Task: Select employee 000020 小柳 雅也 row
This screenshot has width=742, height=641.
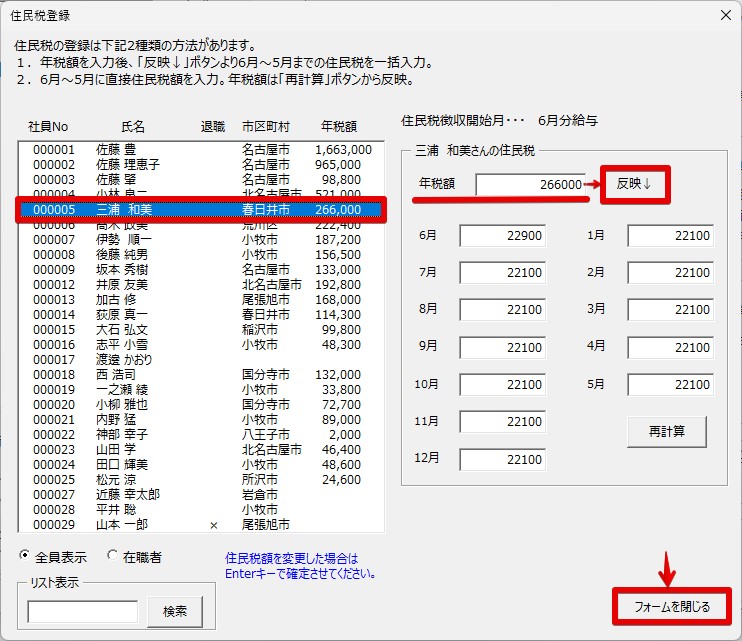Action: click(201, 404)
